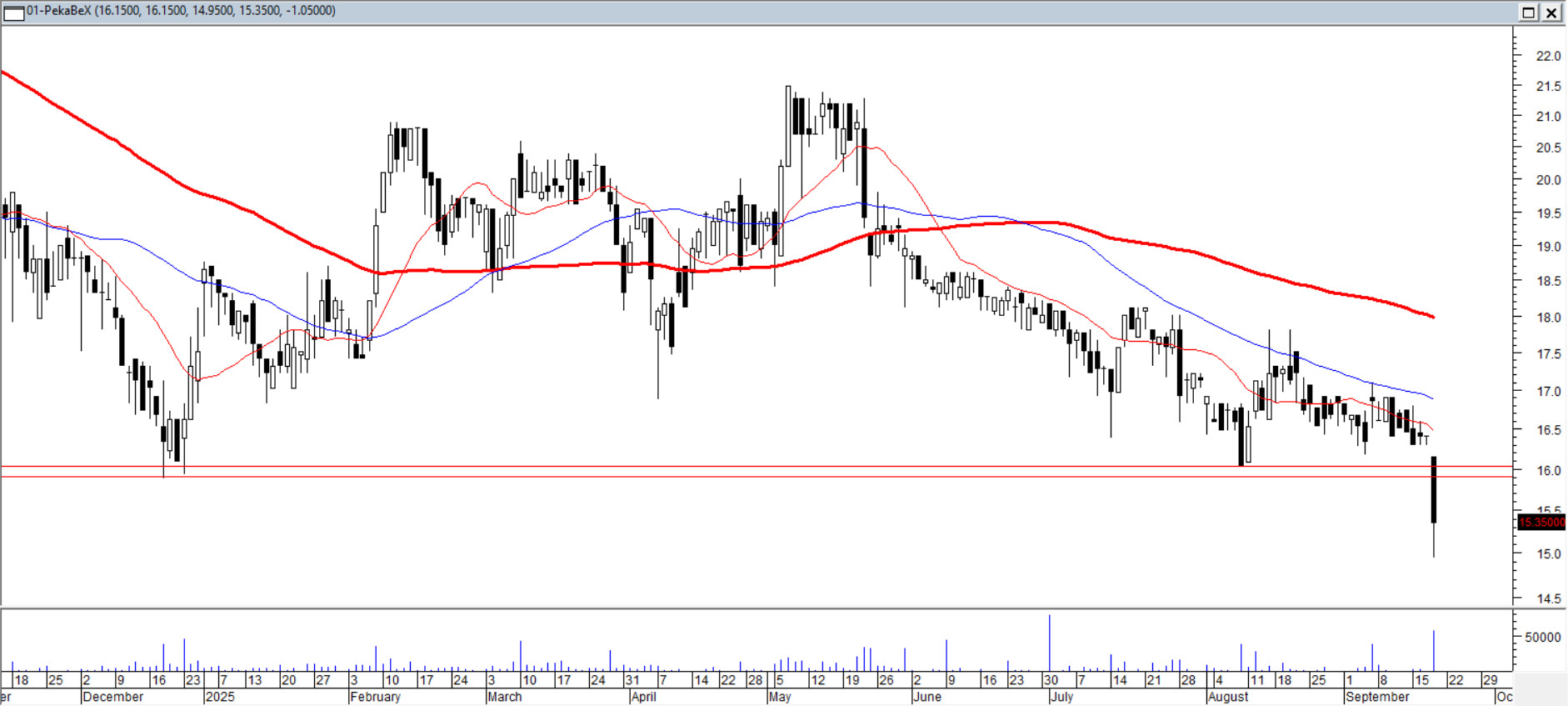Click the 18.0 price axis label

tap(1548, 318)
